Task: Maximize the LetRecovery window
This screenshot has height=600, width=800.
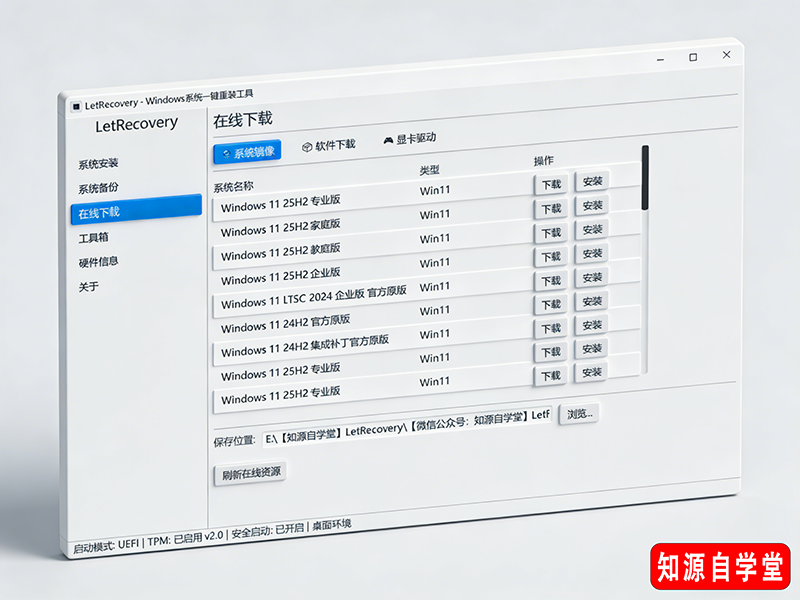Action: 693,57
